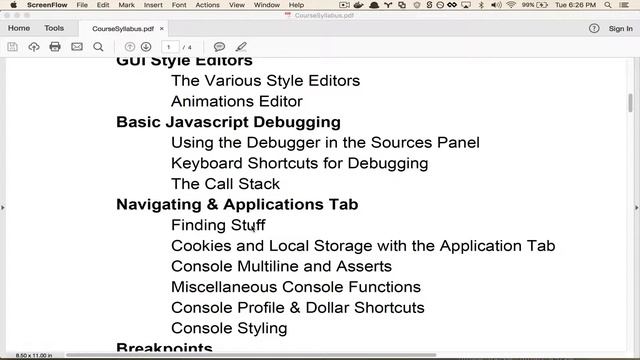Screen dimensions: 640x360
Task: Click the save file icon in the toolbar
Action: (x=12, y=47)
